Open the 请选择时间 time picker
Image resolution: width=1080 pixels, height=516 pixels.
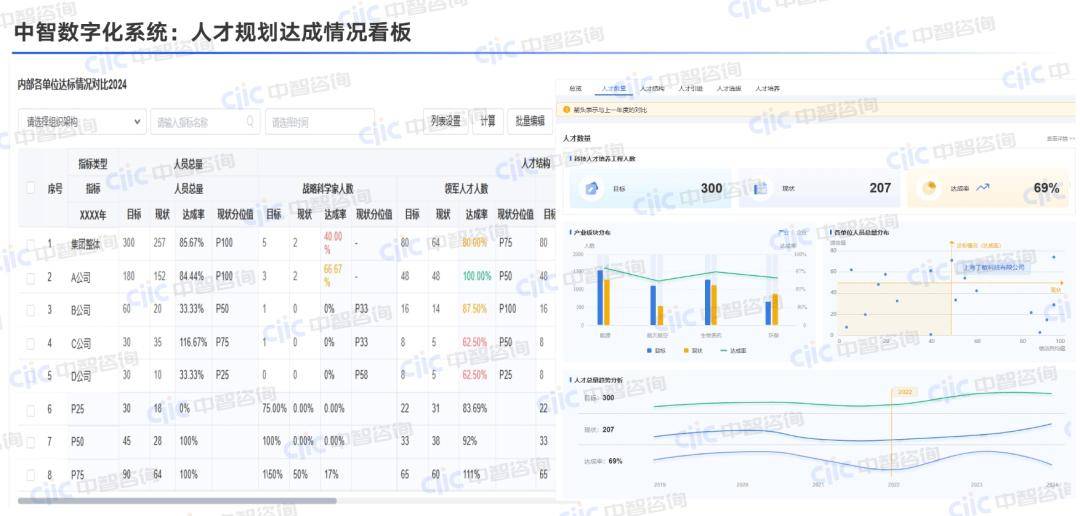(x=320, y=122)
